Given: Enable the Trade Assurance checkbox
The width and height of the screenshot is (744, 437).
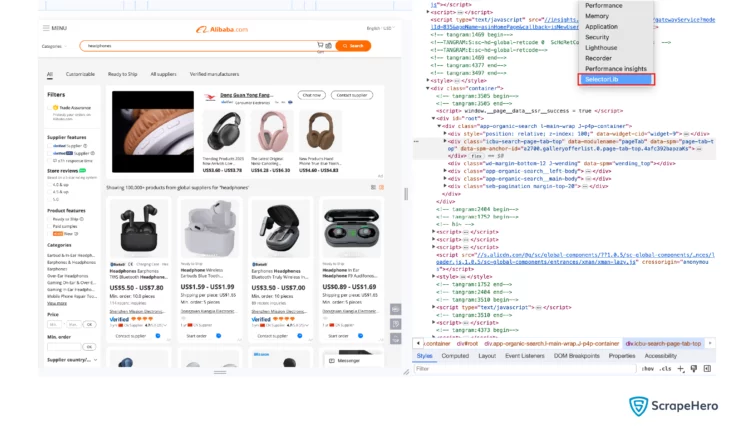Looking at the screenshot, I should 49,108.
